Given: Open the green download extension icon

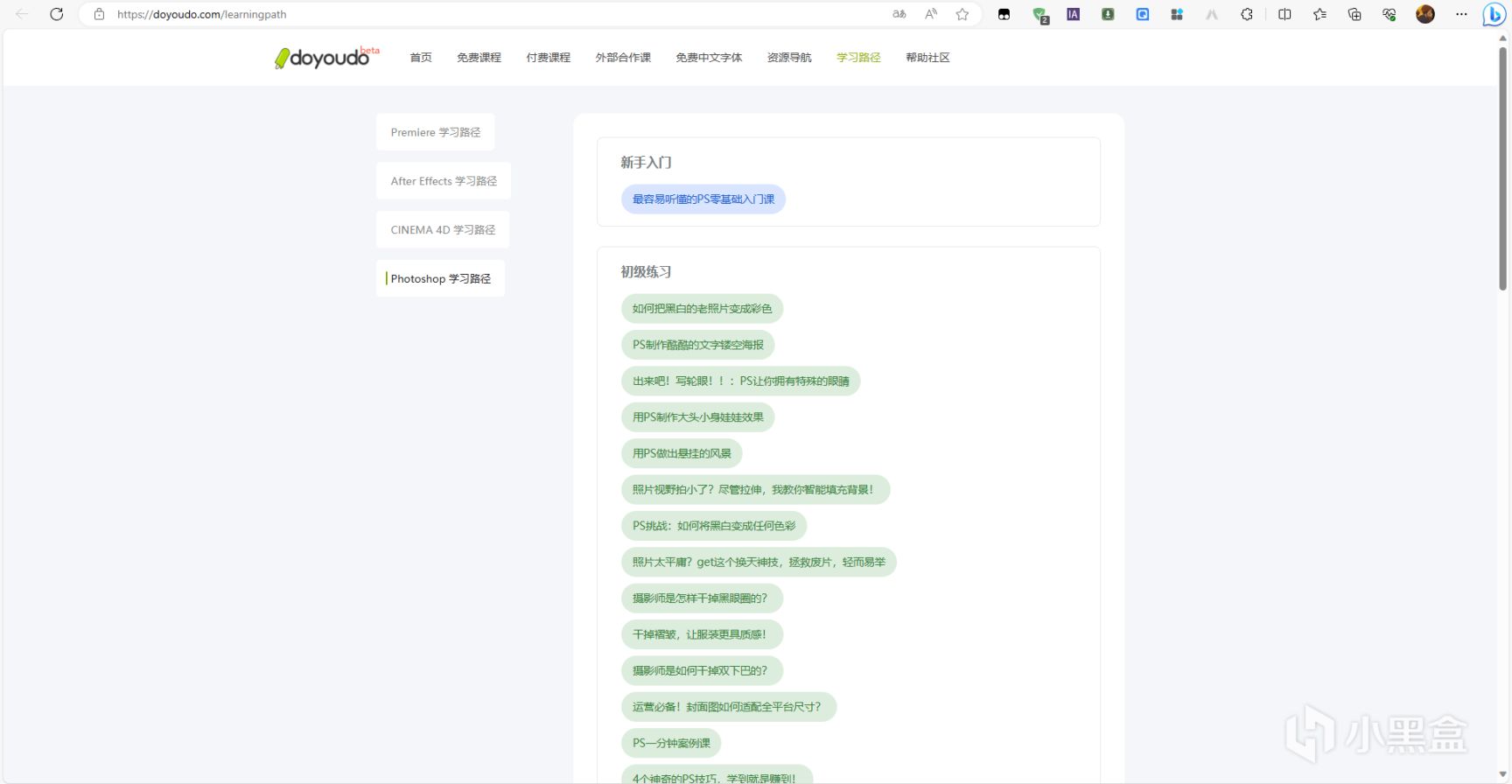Looking at the screenshot, I should (x=1108, y=14).
